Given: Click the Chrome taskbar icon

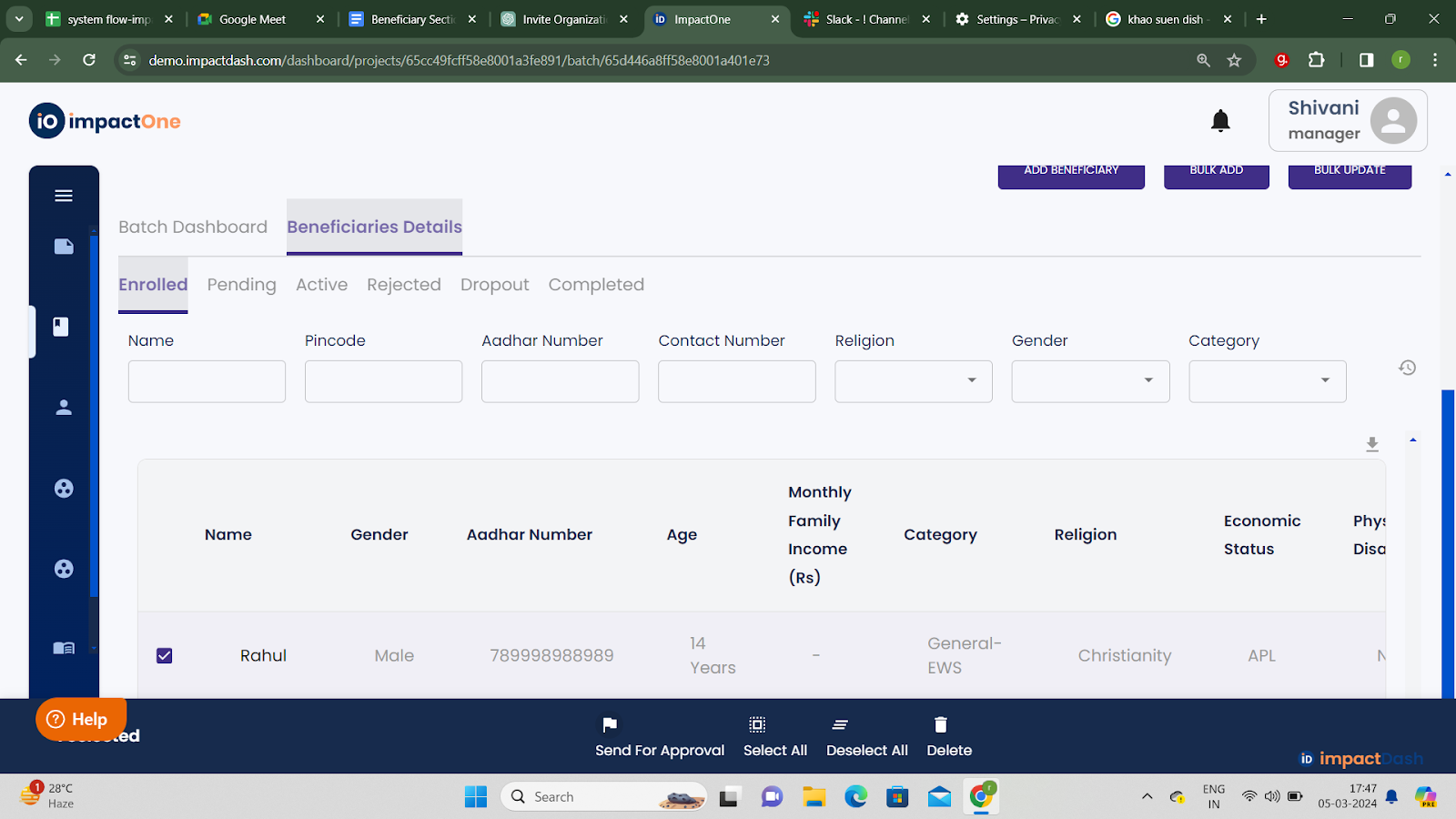Looking at the screenshot, I should 981,797.
